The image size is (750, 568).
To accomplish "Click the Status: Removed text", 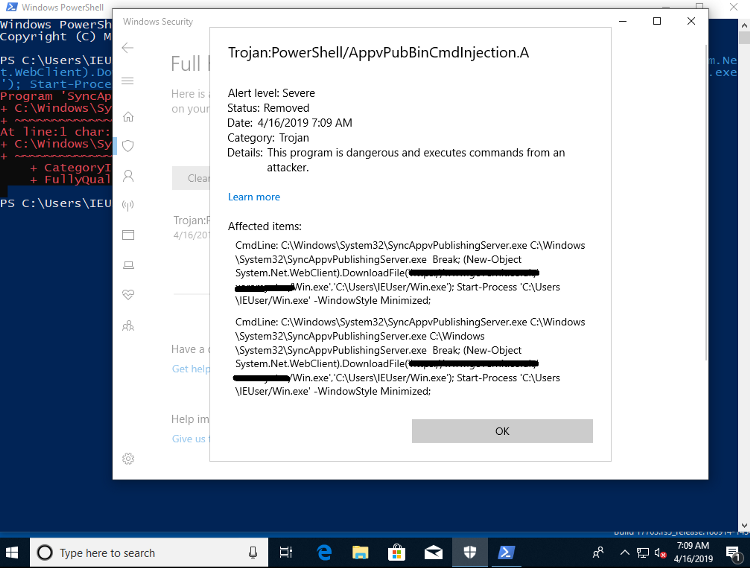I will pos(268,108).
